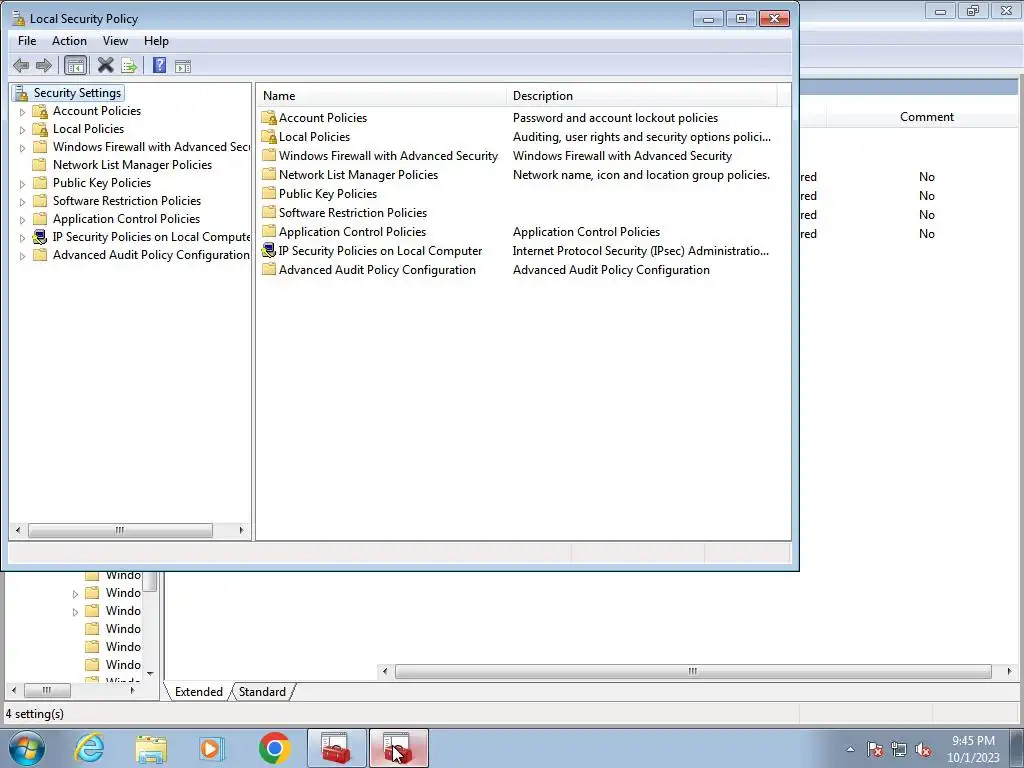This screenshot has width=1024, height=768.
Task: Switch to first toolbox MMC taskbar button
Action: [337, 748]
